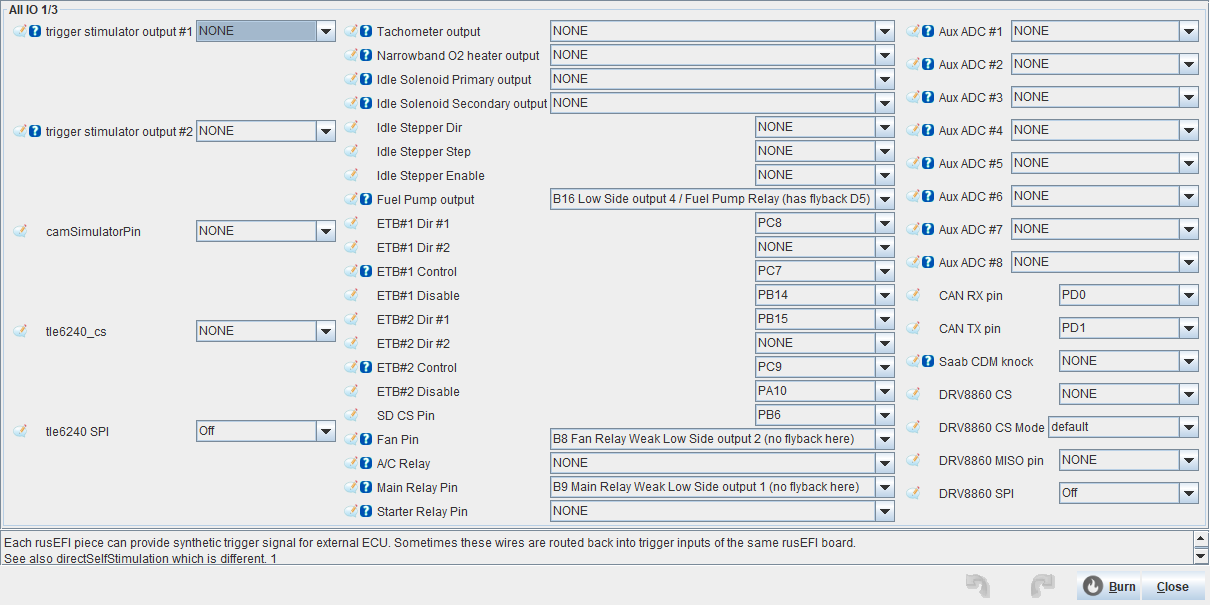
Task: Open the DRV8860 CS Mode dropdown
Action: coord(1188,427)
